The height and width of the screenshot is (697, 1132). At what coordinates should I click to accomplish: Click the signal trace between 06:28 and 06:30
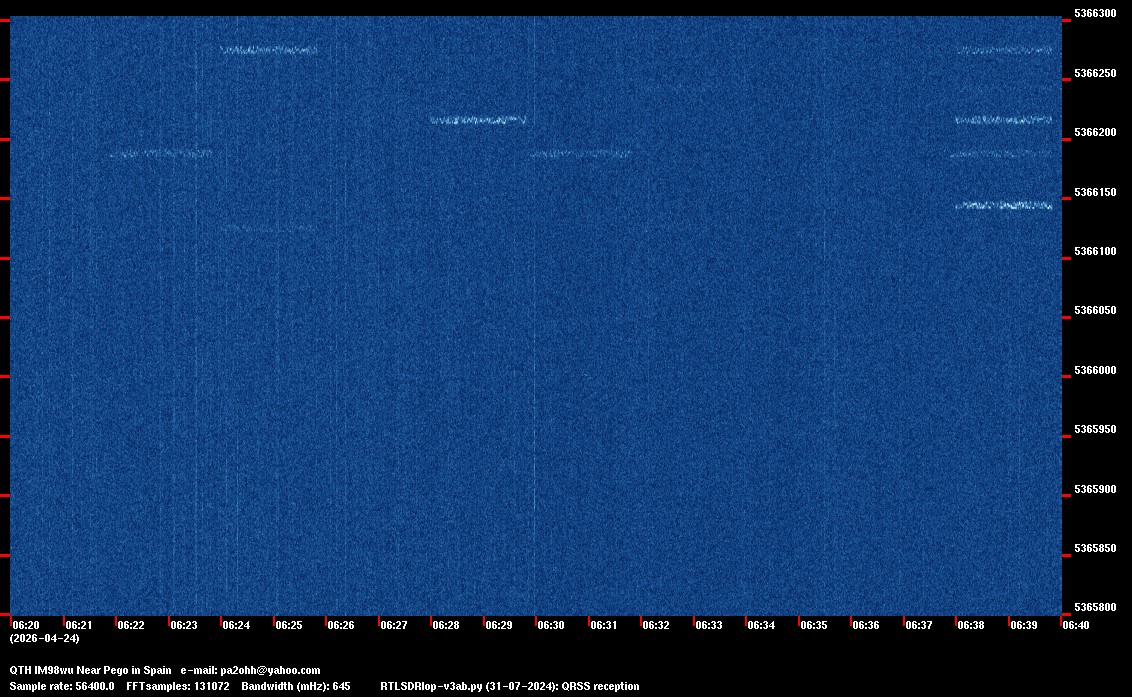478,120
